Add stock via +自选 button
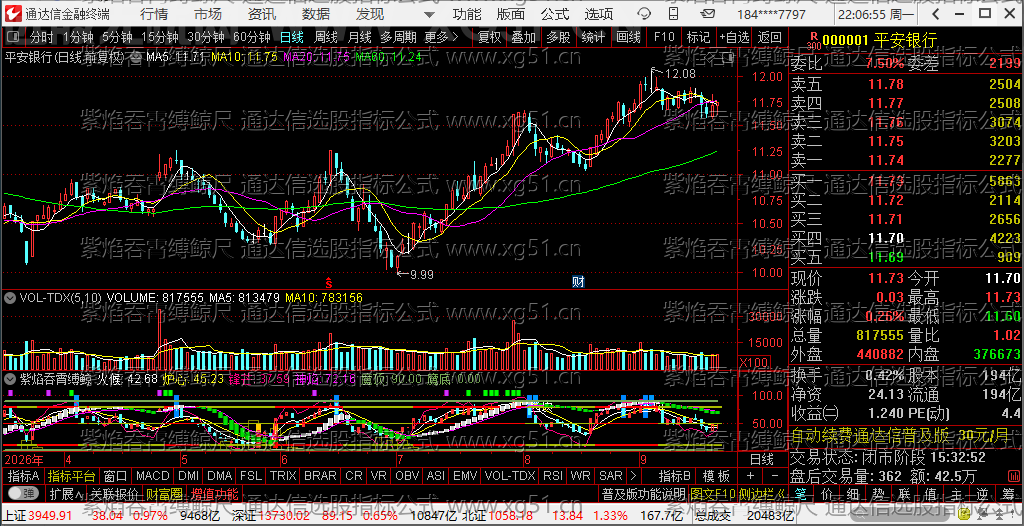The image size is (1024, 526). tap(734, 37)
